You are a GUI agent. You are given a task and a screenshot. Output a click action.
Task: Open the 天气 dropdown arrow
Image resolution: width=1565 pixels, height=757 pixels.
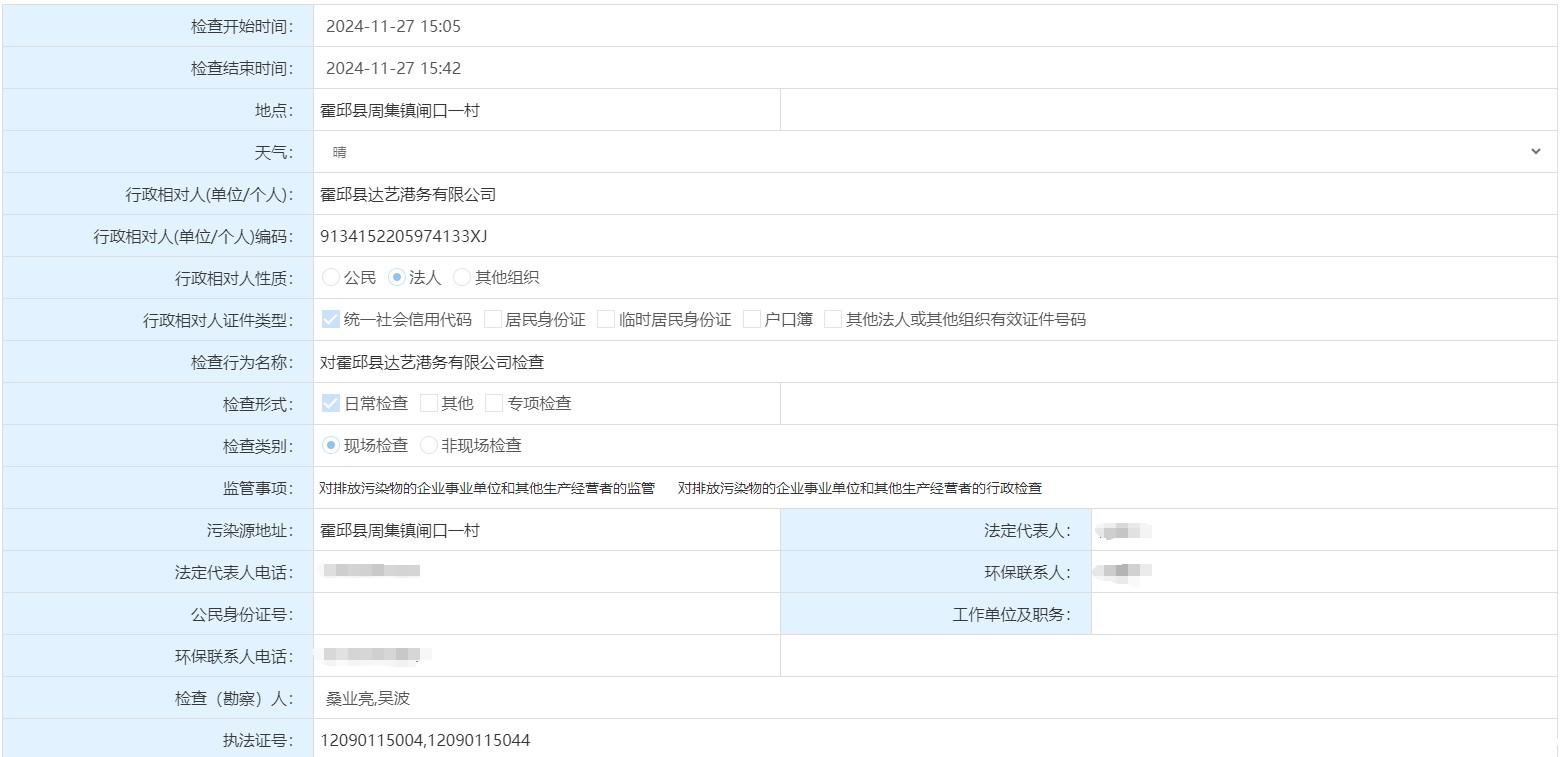click(1535, 152)
